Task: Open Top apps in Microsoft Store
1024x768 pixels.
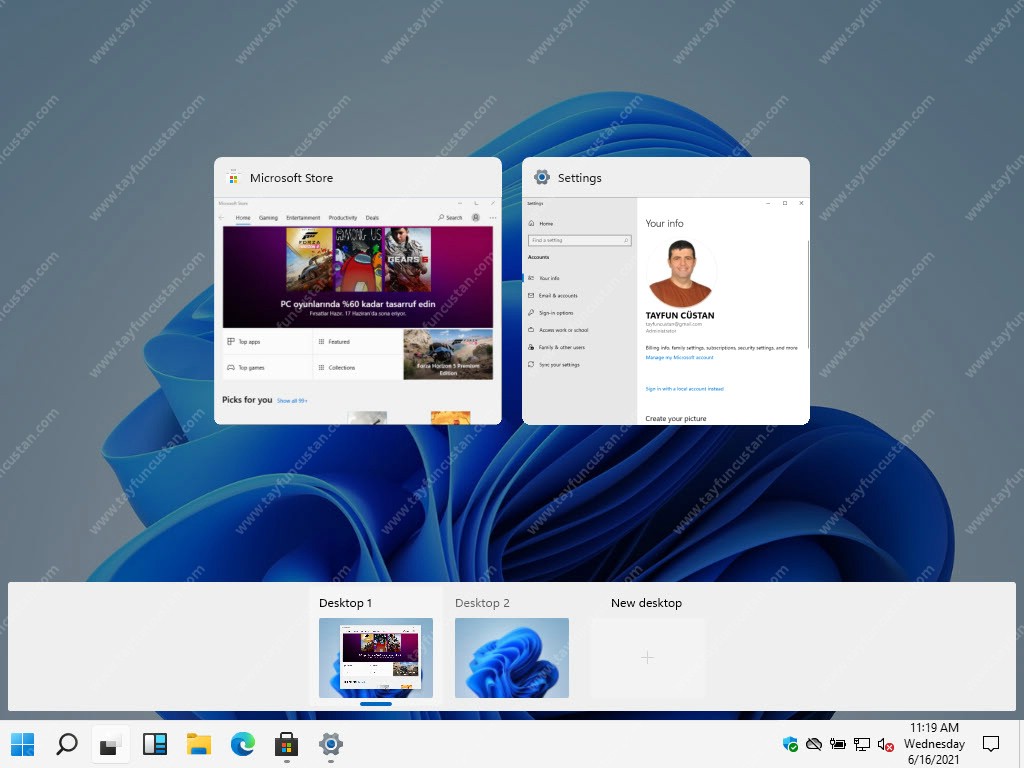Action: pos(268,342)
